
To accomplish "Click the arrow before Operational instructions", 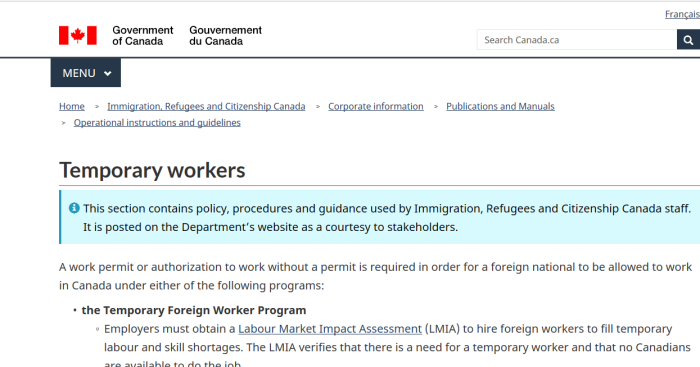I will (63, 123).
